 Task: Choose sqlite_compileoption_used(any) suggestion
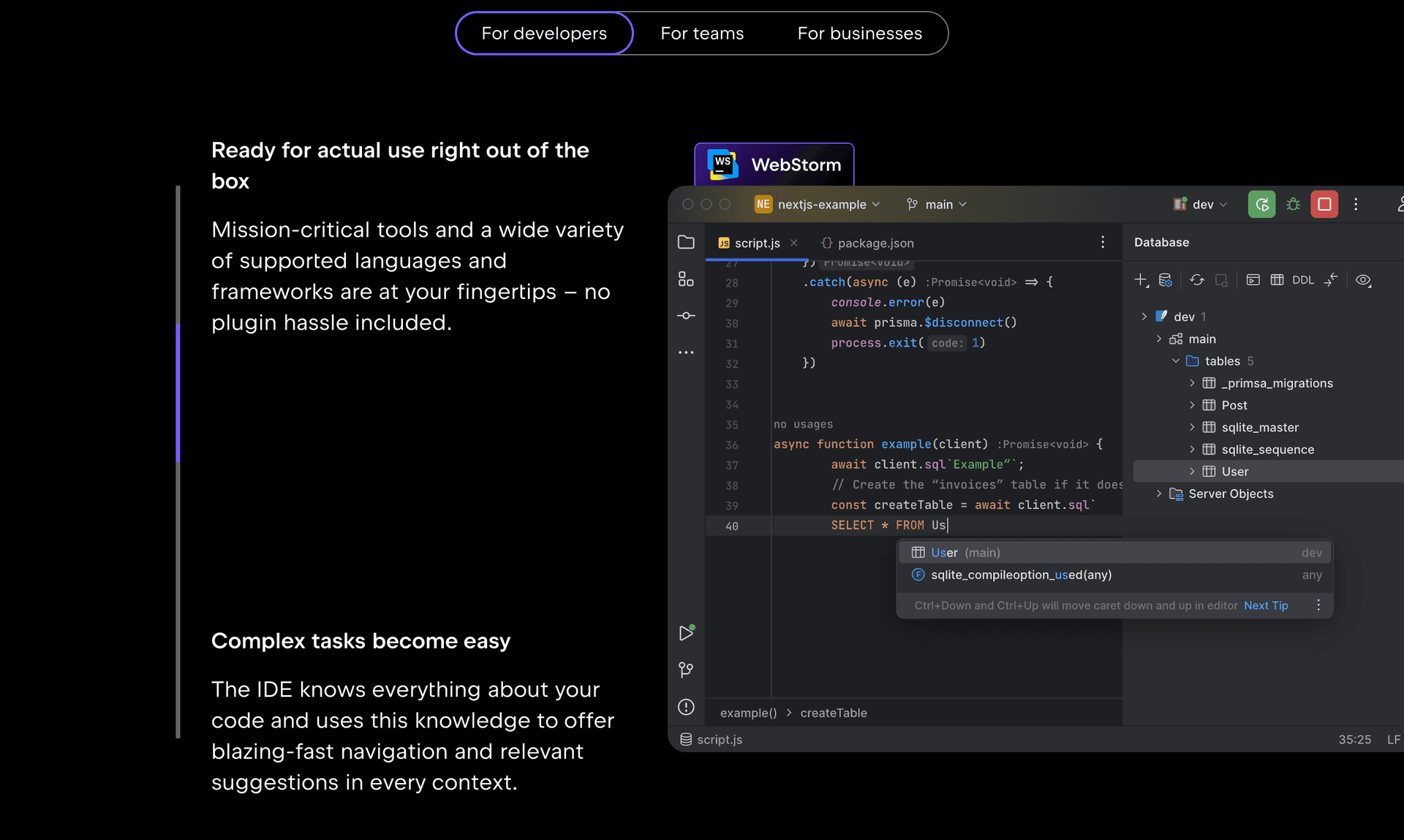(1115, 575)
